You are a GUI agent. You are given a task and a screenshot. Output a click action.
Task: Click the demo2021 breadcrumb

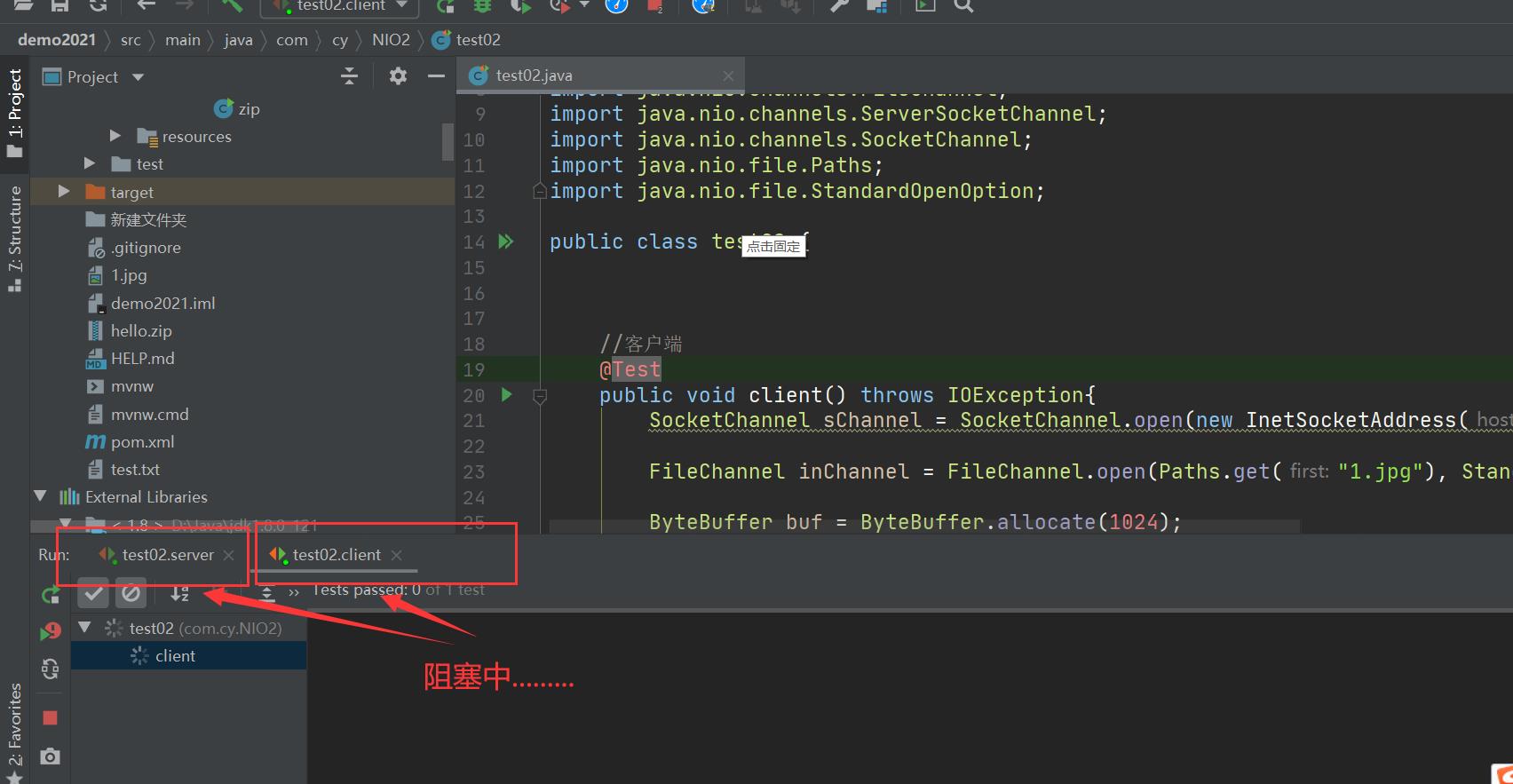point(57,40)
